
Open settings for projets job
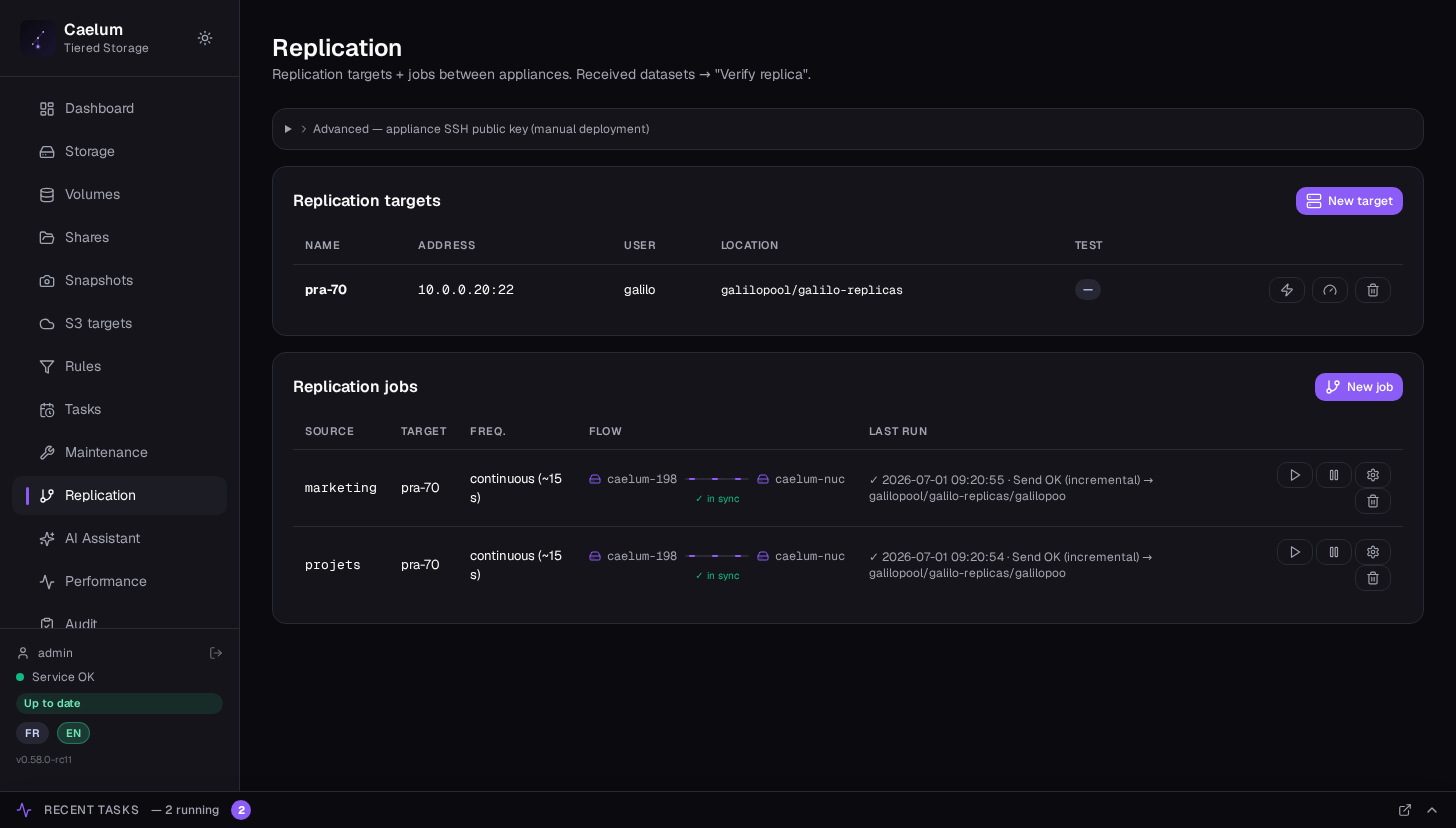[x=1373, y=552]
